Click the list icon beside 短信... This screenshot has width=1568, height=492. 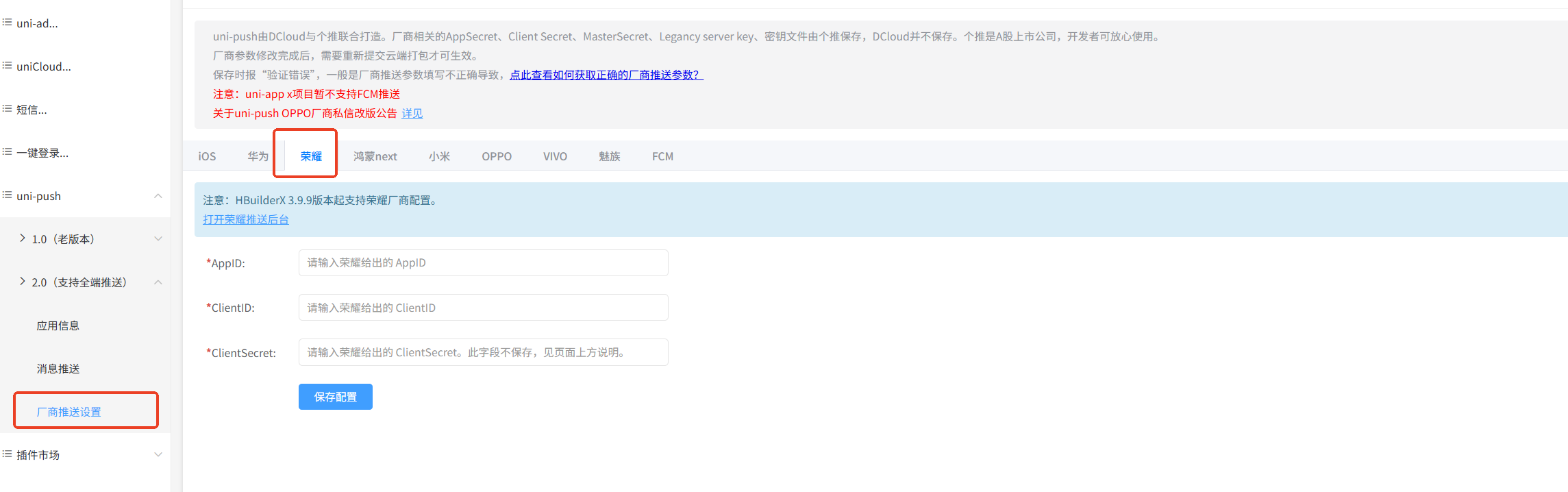7,109
